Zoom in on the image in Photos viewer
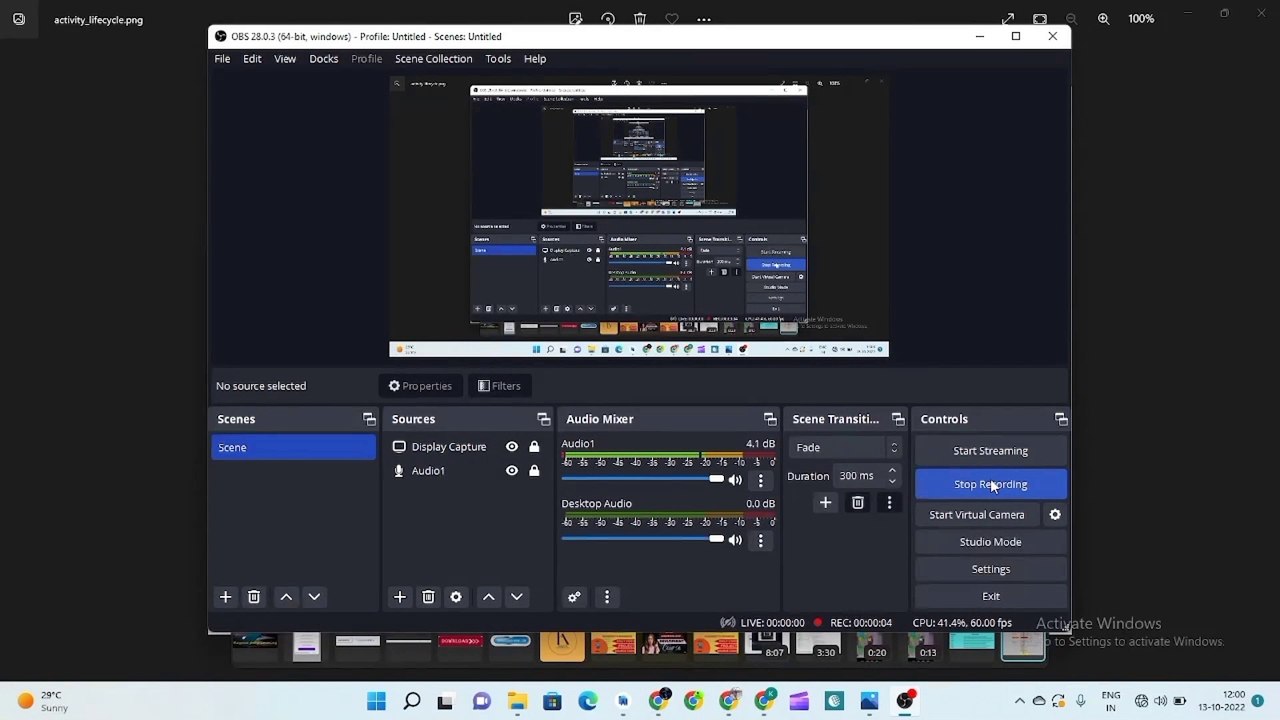Screen dimensions: 1280x720 pyautogui.click(x=1104, y=19)
